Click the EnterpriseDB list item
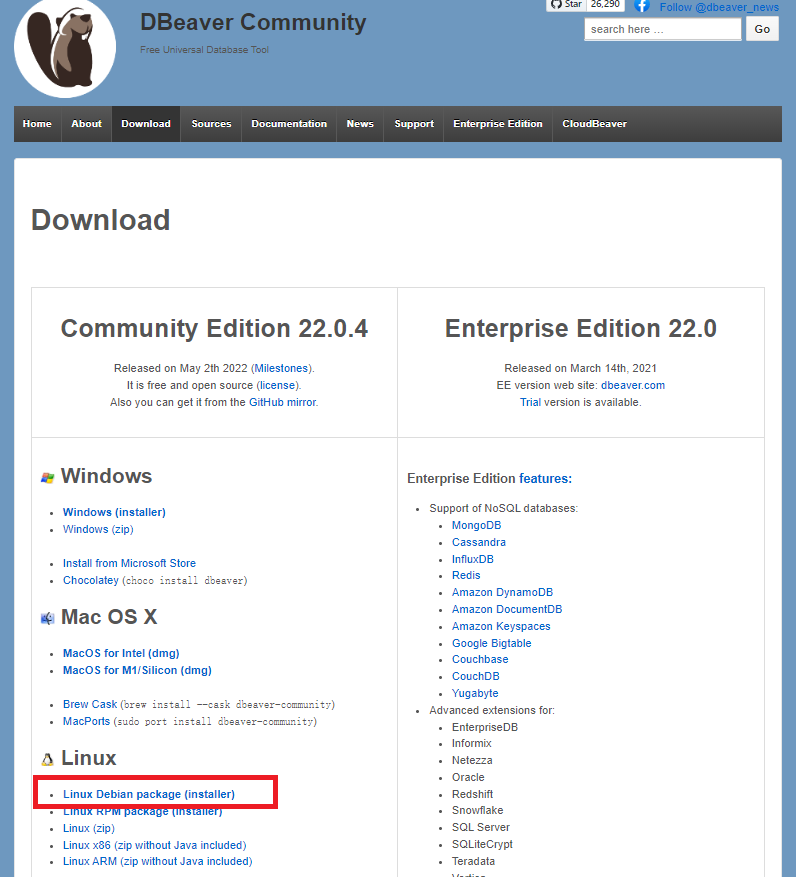This screenshot has width=796, height=877. point(484,727)
